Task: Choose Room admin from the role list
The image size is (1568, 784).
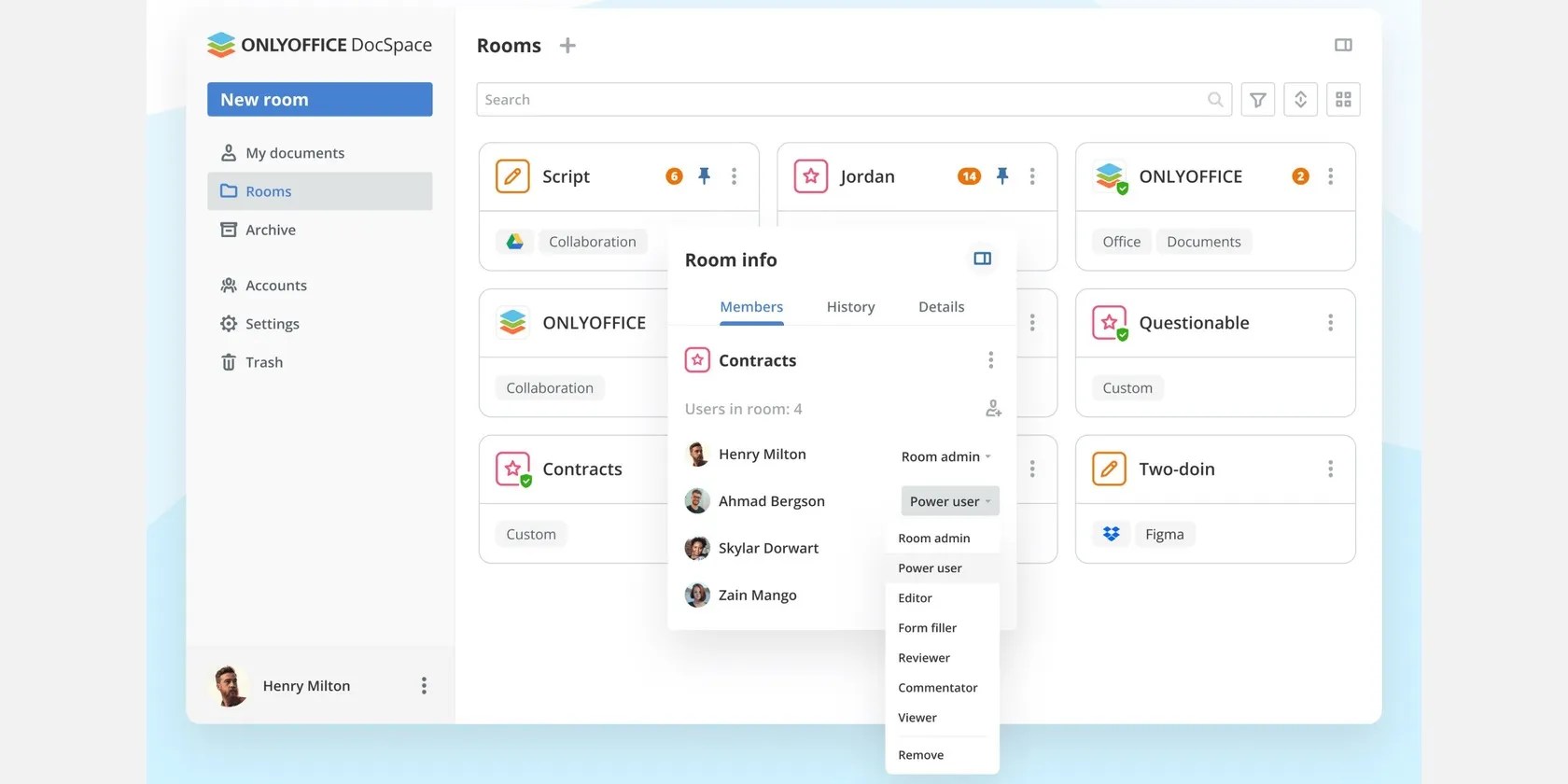Action: click(x=942, y=539)
